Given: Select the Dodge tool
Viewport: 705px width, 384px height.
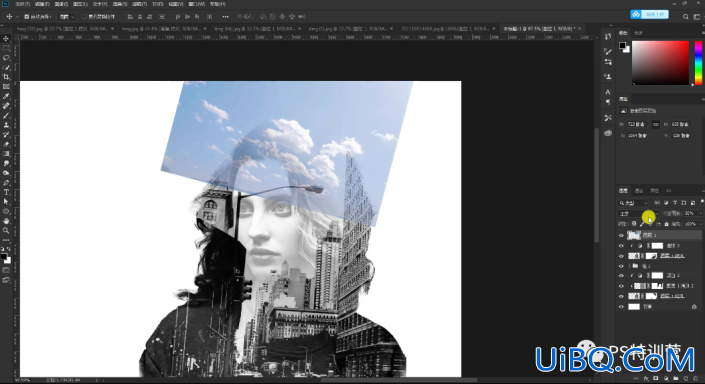Looking at the screenshot, I should tap(6, 173).
